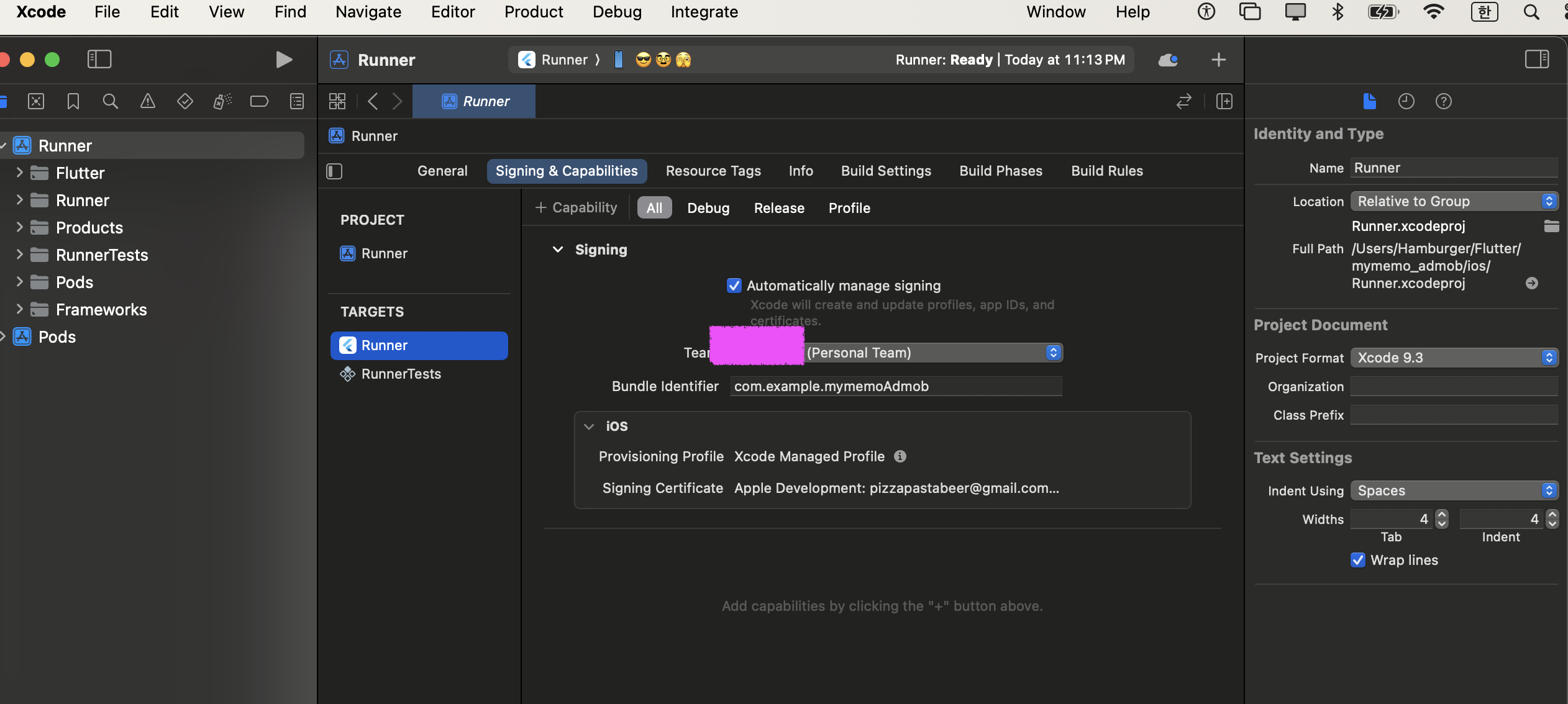Click the Tab width stepper

[1442, 519]
